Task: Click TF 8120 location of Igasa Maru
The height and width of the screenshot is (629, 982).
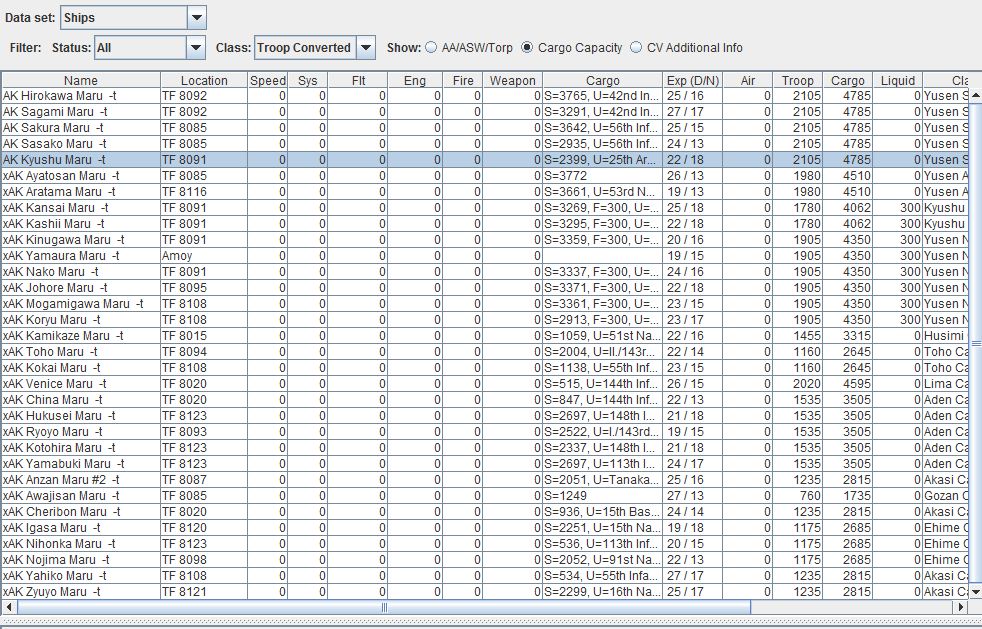Action: tap(204, 528)
